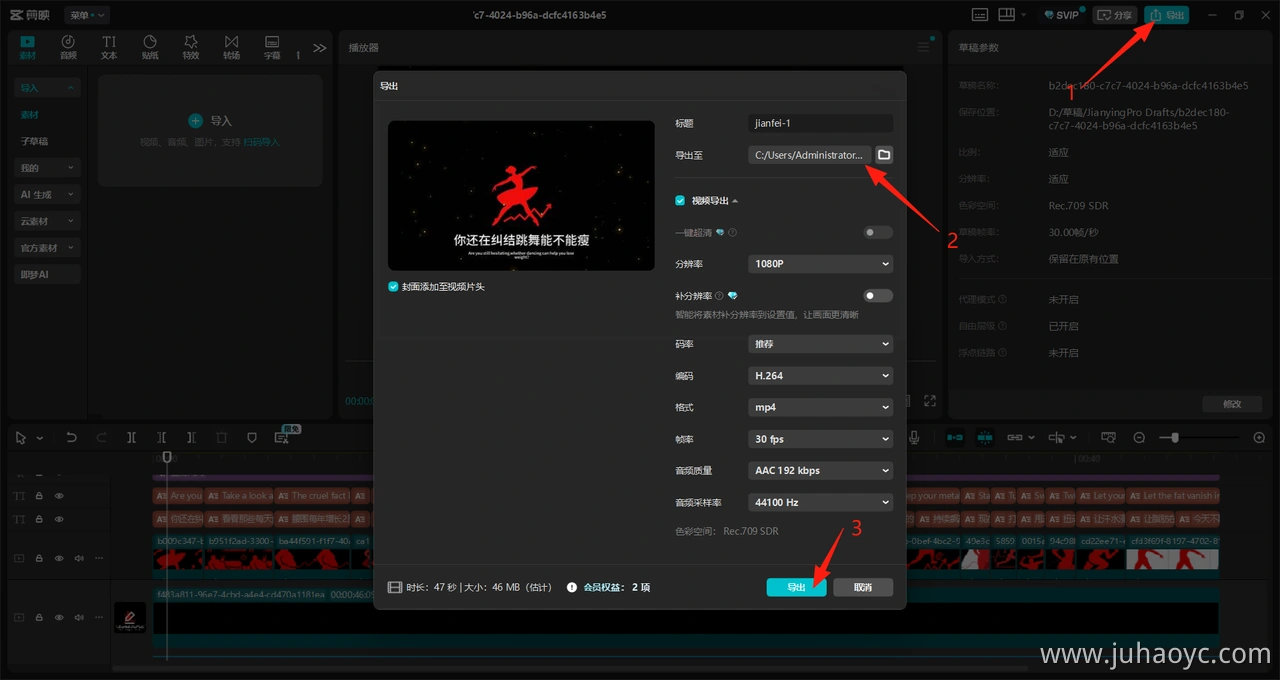Image resolution: width=1280 pixels, height=680 pixels.
Task: Click the 扫码导入 link
Action: 263,142
